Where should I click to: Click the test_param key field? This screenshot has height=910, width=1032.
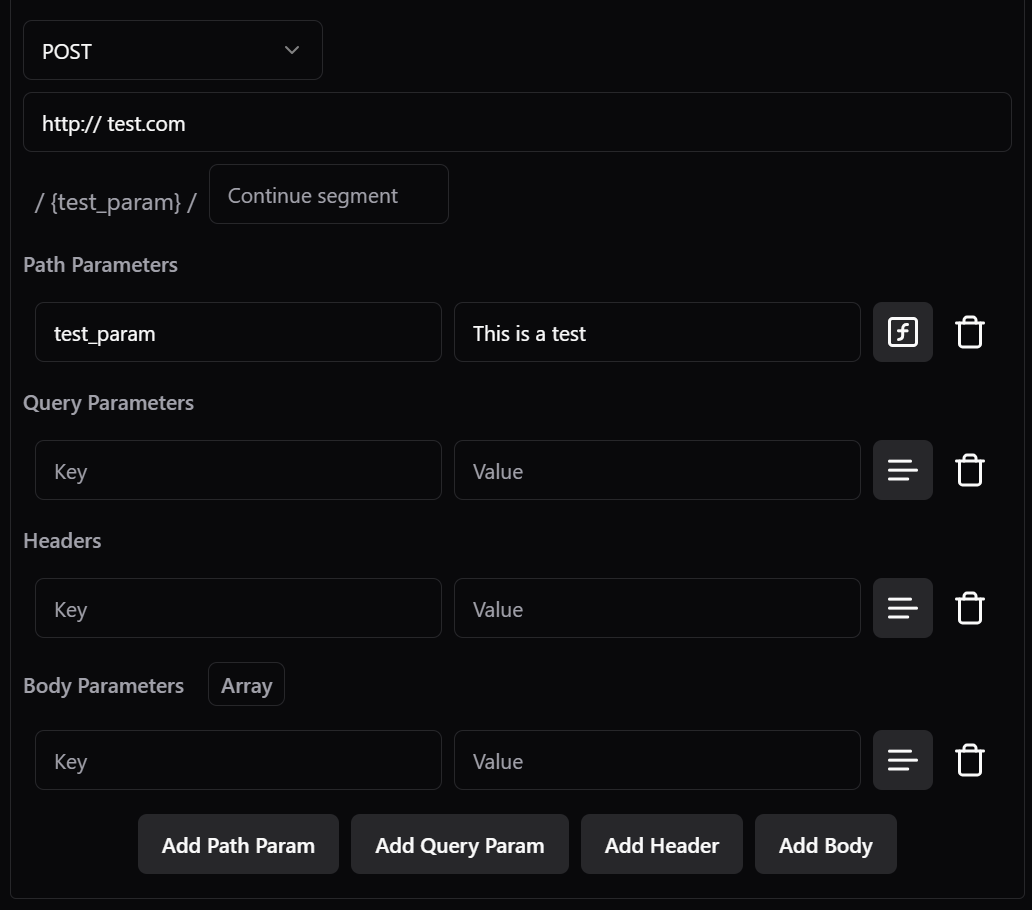click(x=238, y=333)
